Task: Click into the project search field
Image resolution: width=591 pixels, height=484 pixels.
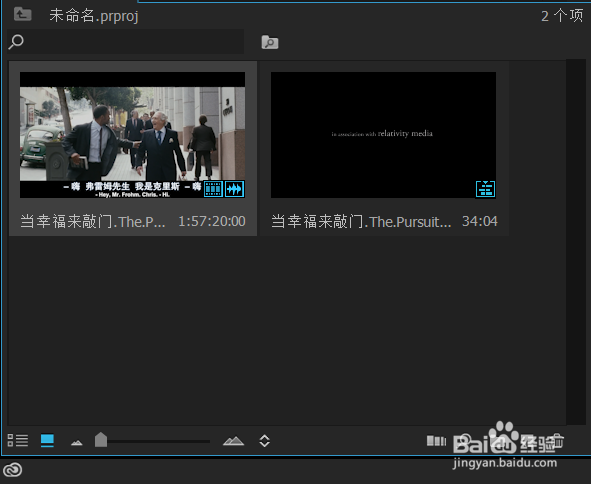Action: (x=126, y=41)
